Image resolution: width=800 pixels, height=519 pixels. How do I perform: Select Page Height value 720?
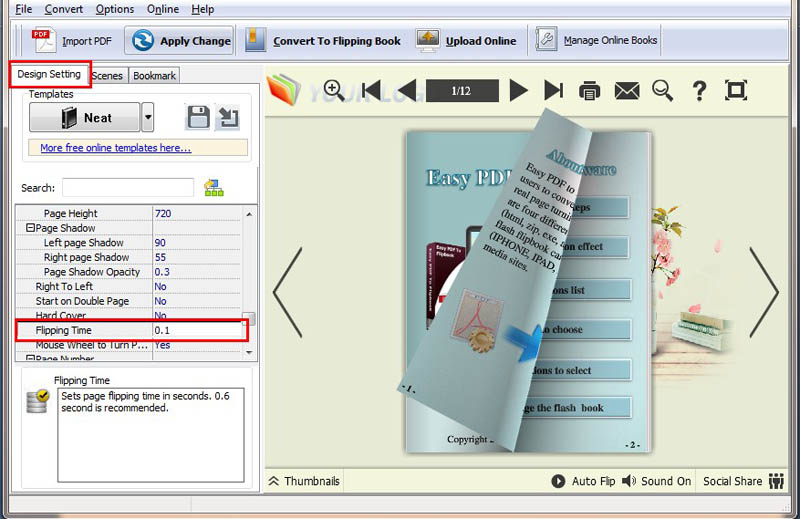(196, 213)
